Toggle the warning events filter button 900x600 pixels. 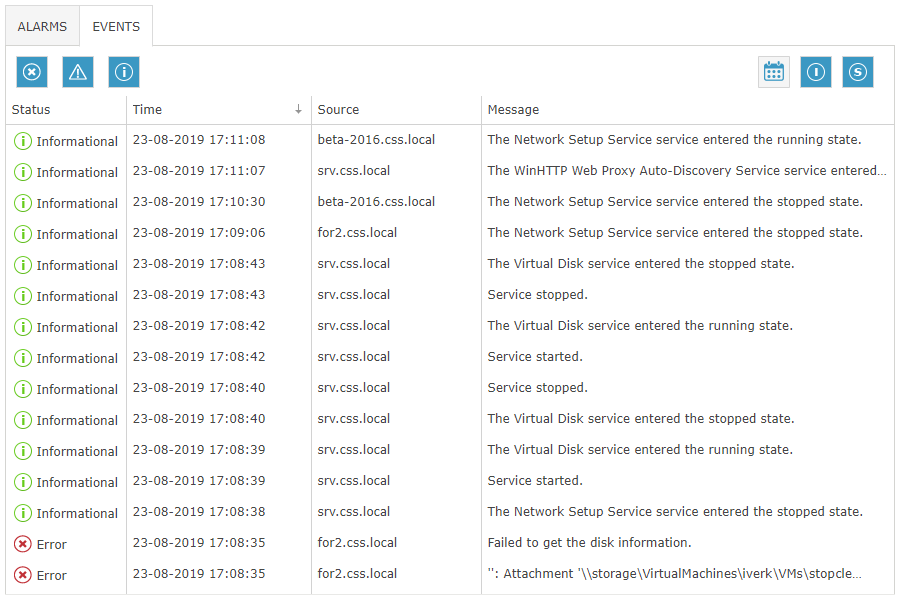pos(78,72)
